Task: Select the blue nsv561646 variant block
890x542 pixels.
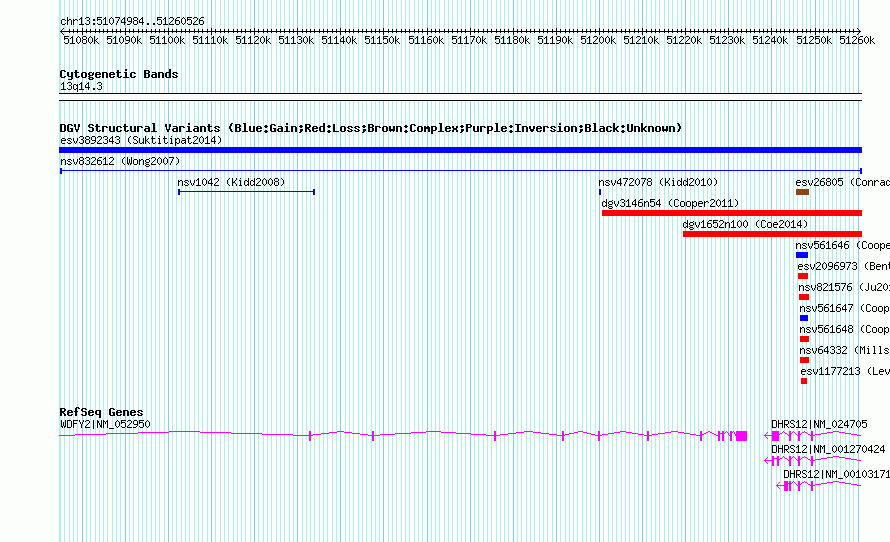Action: pyautogui.click(x=801, y=255)
